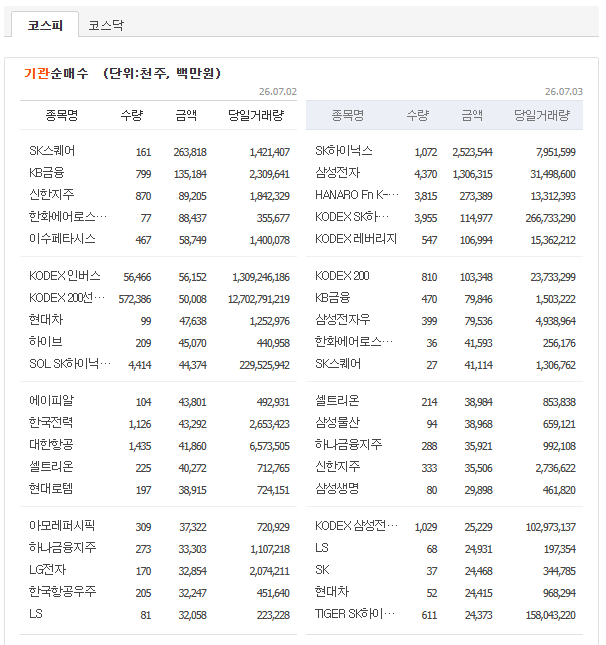Open LS in the 26.07.02 list
Viewport: 606px width, 645px height.
click(36, 614)
